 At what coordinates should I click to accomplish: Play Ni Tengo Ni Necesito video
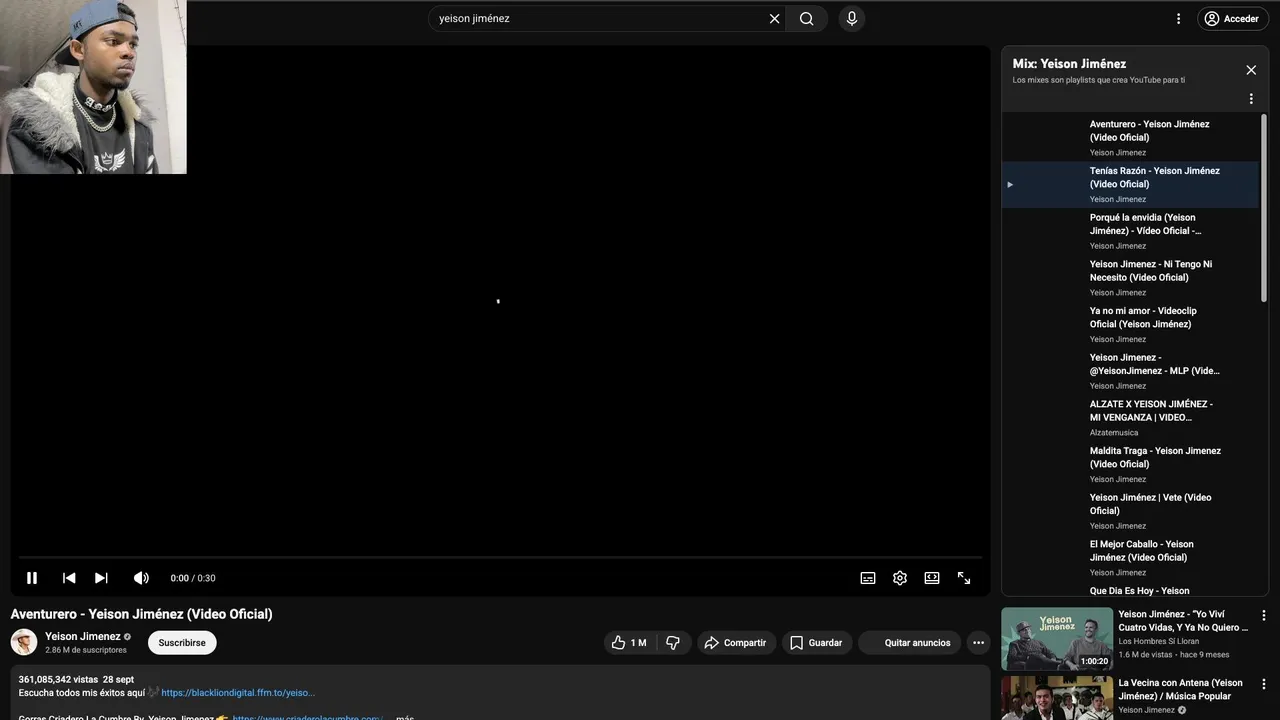pos(1130,278)
